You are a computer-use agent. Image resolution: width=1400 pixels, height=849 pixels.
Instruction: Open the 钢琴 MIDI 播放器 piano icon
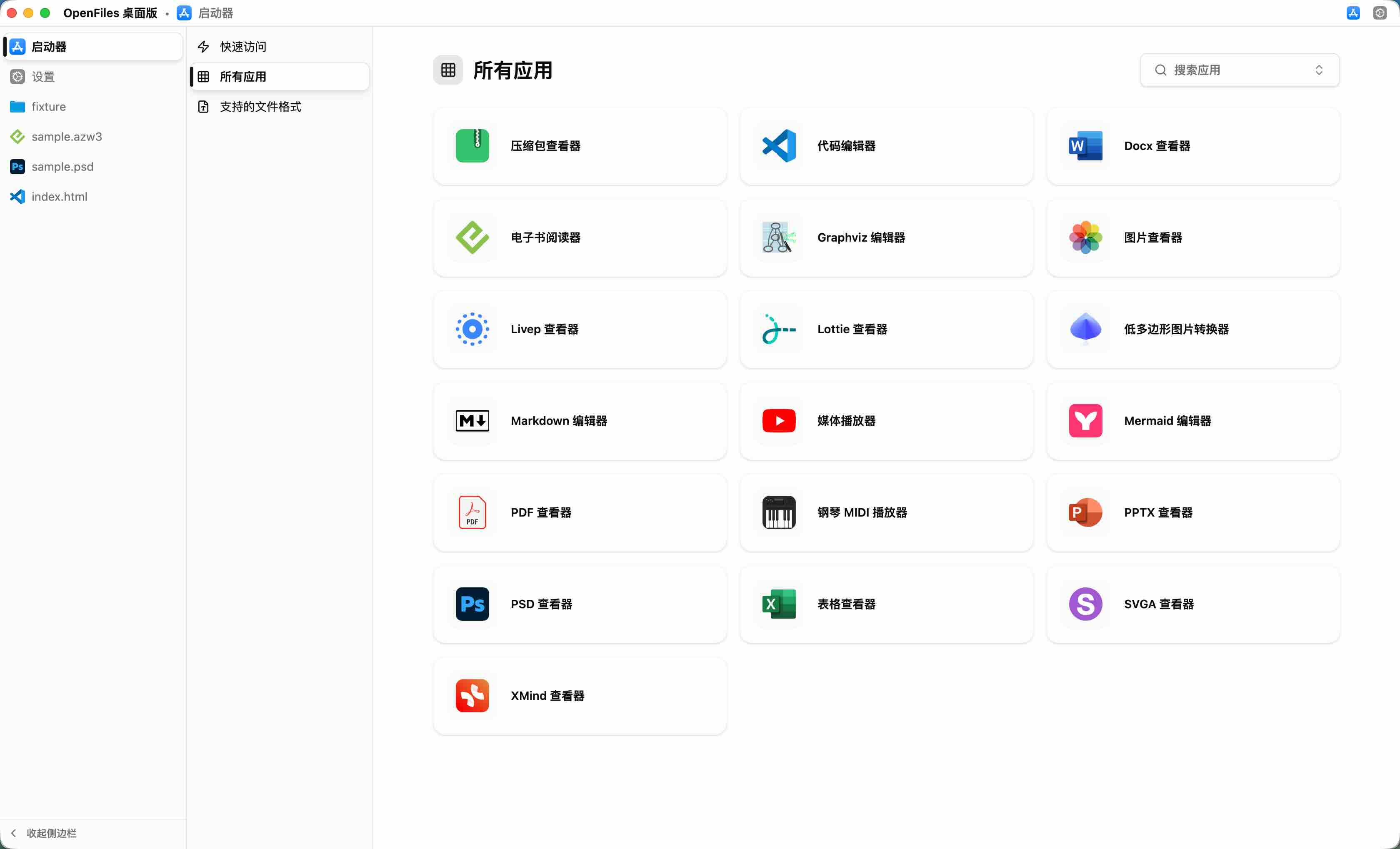(778, 512)
